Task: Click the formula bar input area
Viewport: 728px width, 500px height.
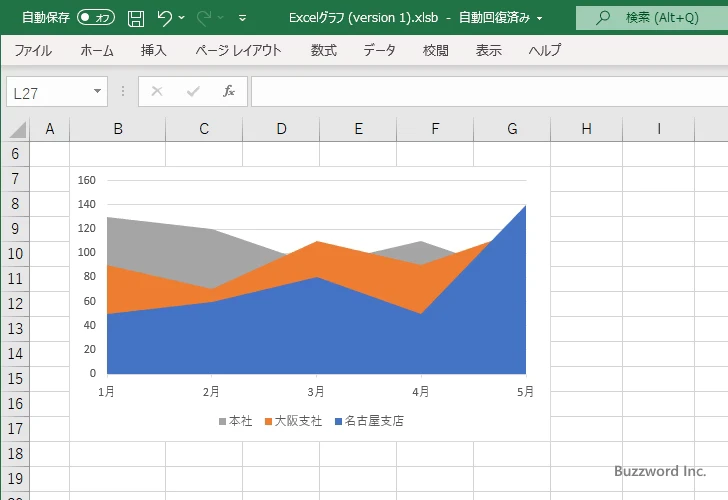Action: [x=490, y=92]
